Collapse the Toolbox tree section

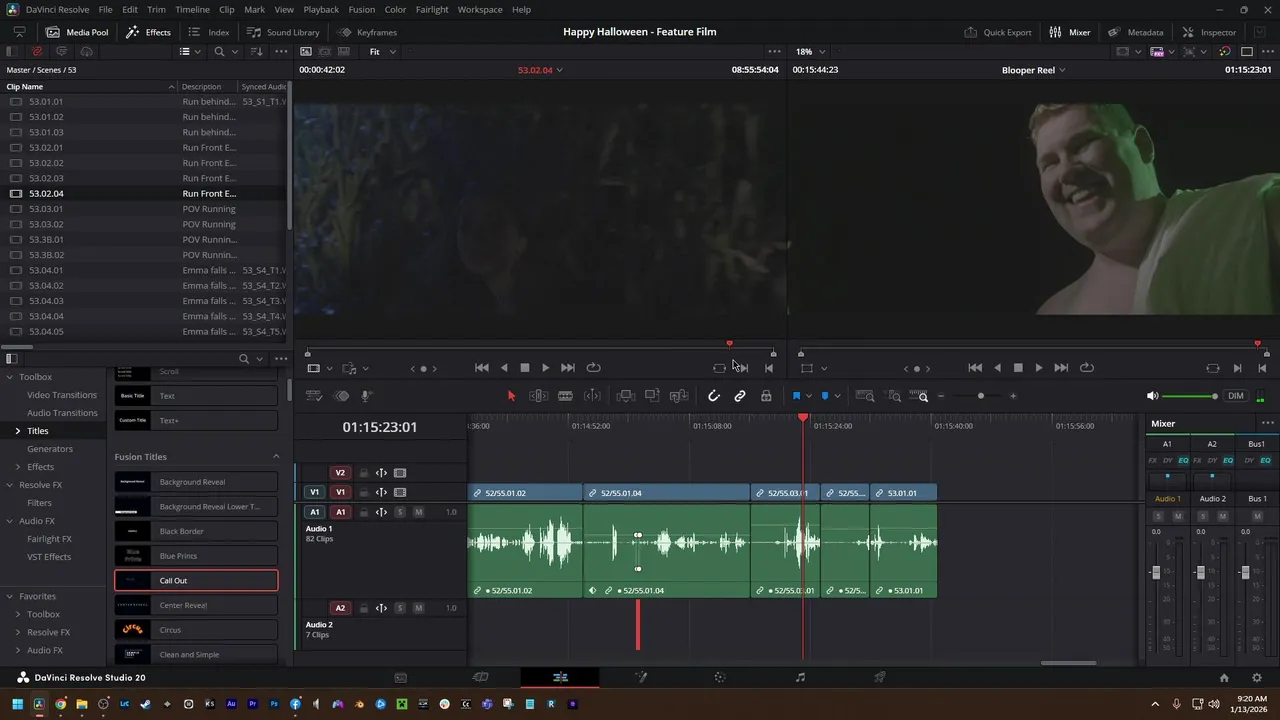point(10,377)
